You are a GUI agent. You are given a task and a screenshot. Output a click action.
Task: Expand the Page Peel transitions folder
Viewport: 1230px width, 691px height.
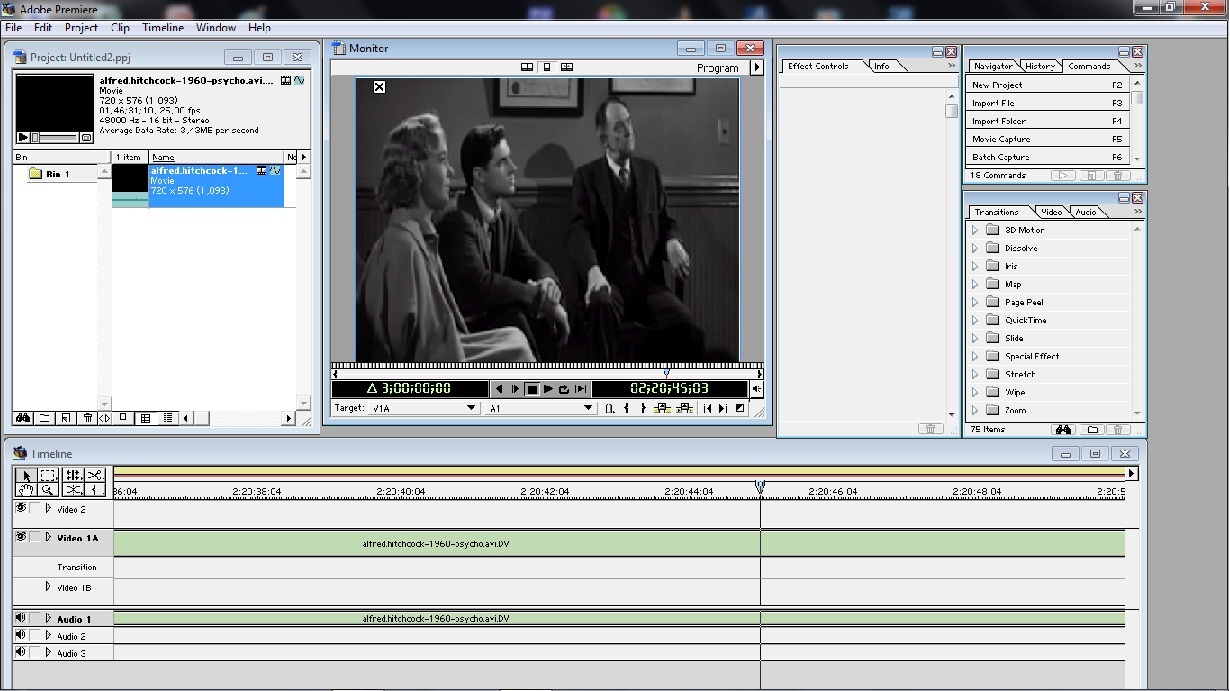click(975, 302)
